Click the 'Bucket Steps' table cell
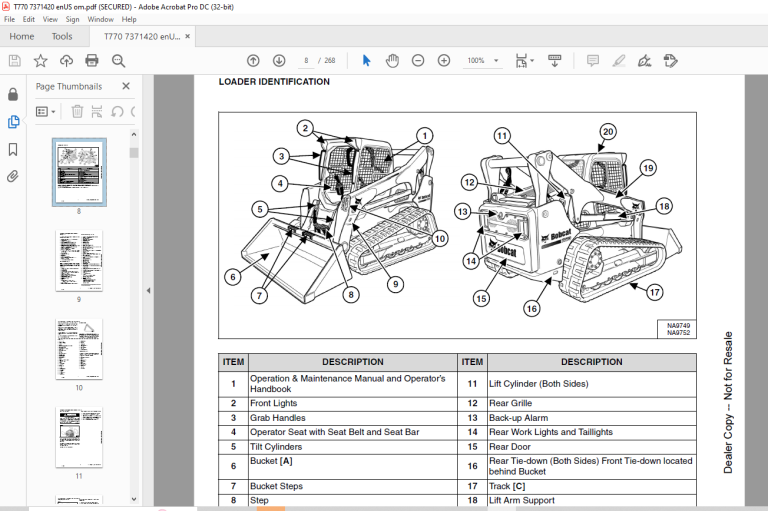The width and height of the screenshot is (768, 511). (353, 486)
